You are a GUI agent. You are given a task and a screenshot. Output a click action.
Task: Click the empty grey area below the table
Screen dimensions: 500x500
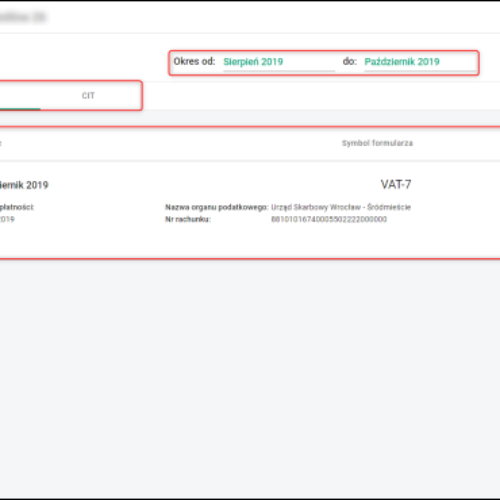(250, 377)
